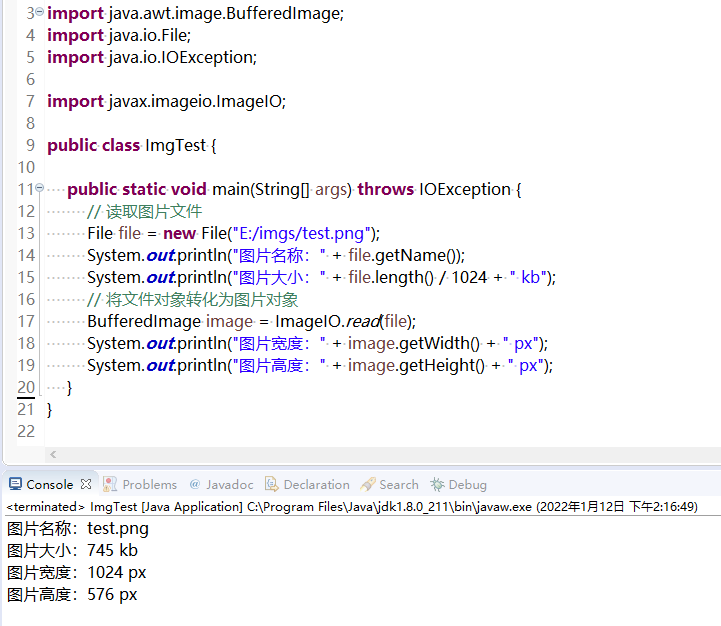Click import java.awt.image.BufferedImage line
The width and height of the screenshot is (721, 626).
pyautogui.click(x=195, y=13)
